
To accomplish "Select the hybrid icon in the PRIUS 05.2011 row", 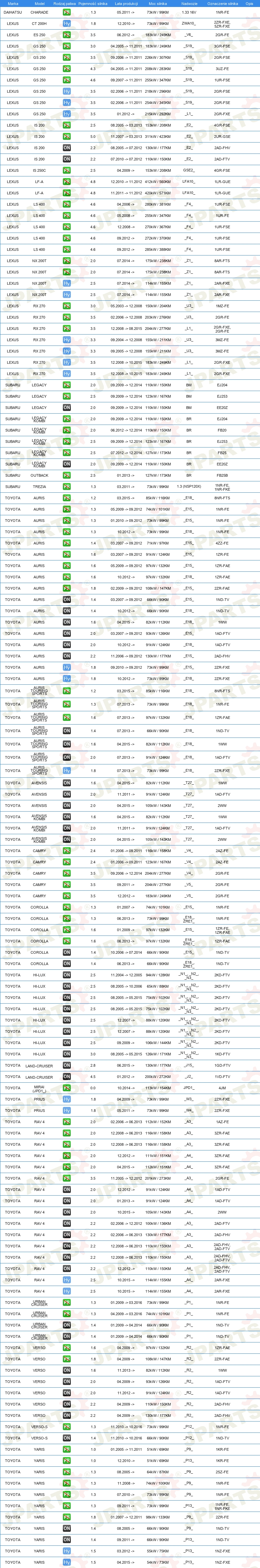I will (66, 1111).
